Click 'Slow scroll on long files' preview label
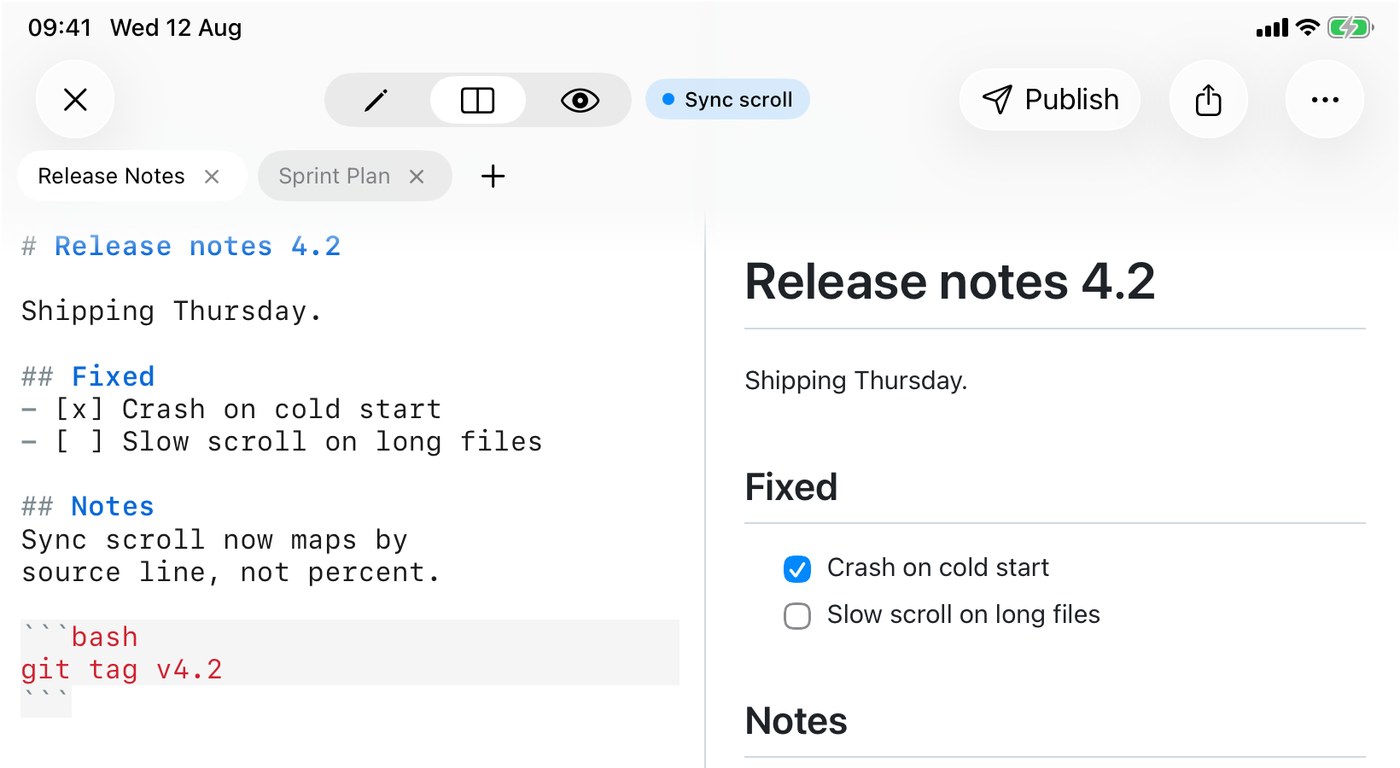 (963, 615)
